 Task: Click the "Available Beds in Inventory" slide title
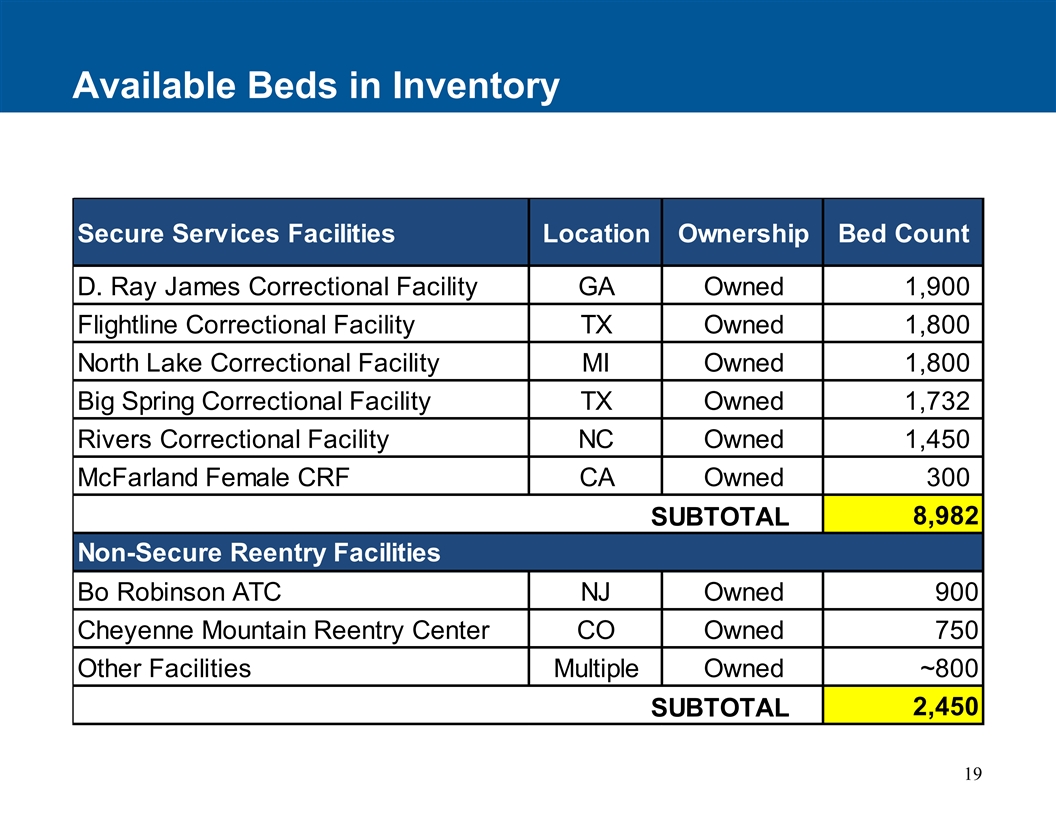click(315, 87)
